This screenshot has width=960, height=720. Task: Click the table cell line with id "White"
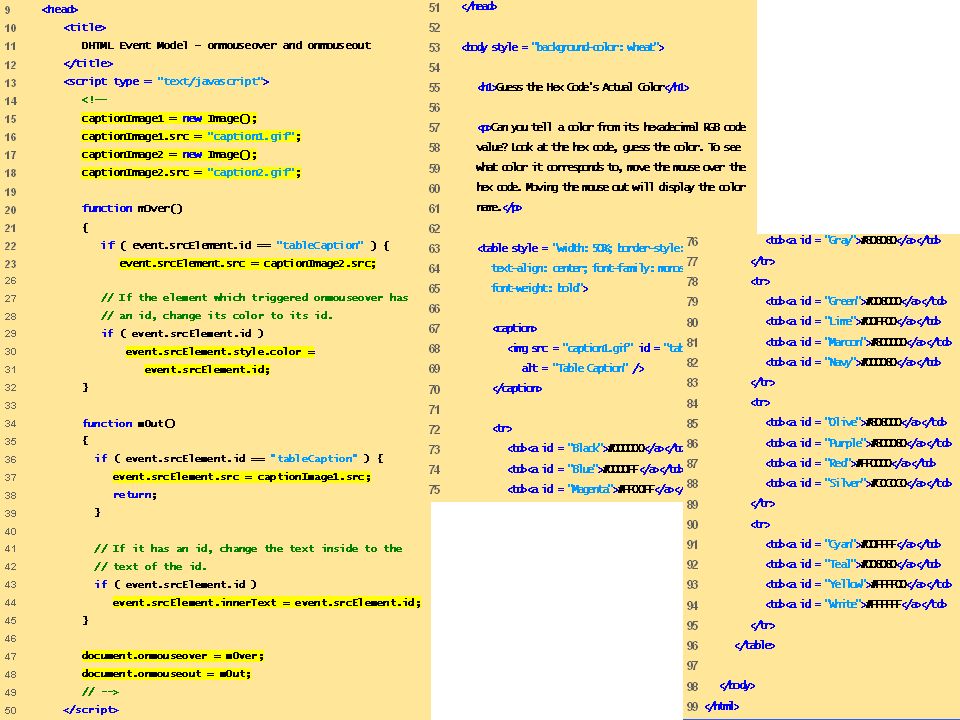point(856,604)
